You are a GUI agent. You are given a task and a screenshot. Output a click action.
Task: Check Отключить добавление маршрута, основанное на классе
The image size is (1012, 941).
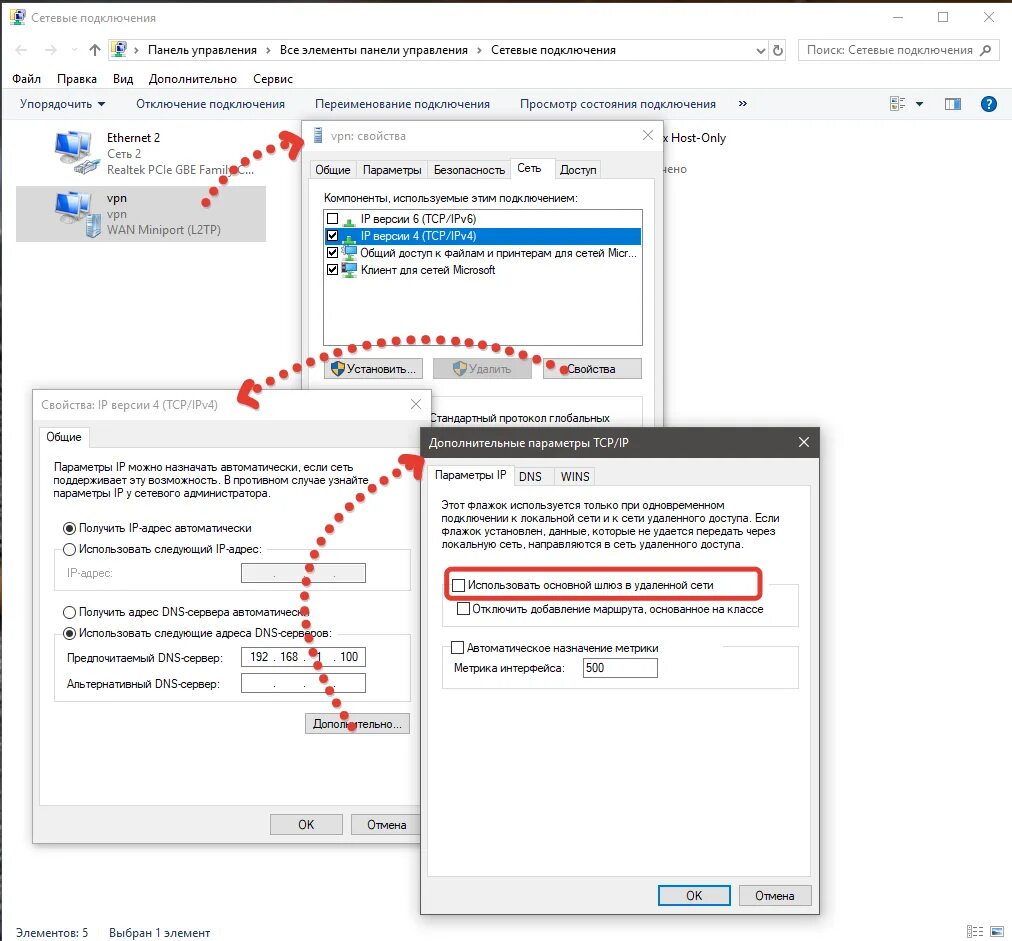point(463,609)
